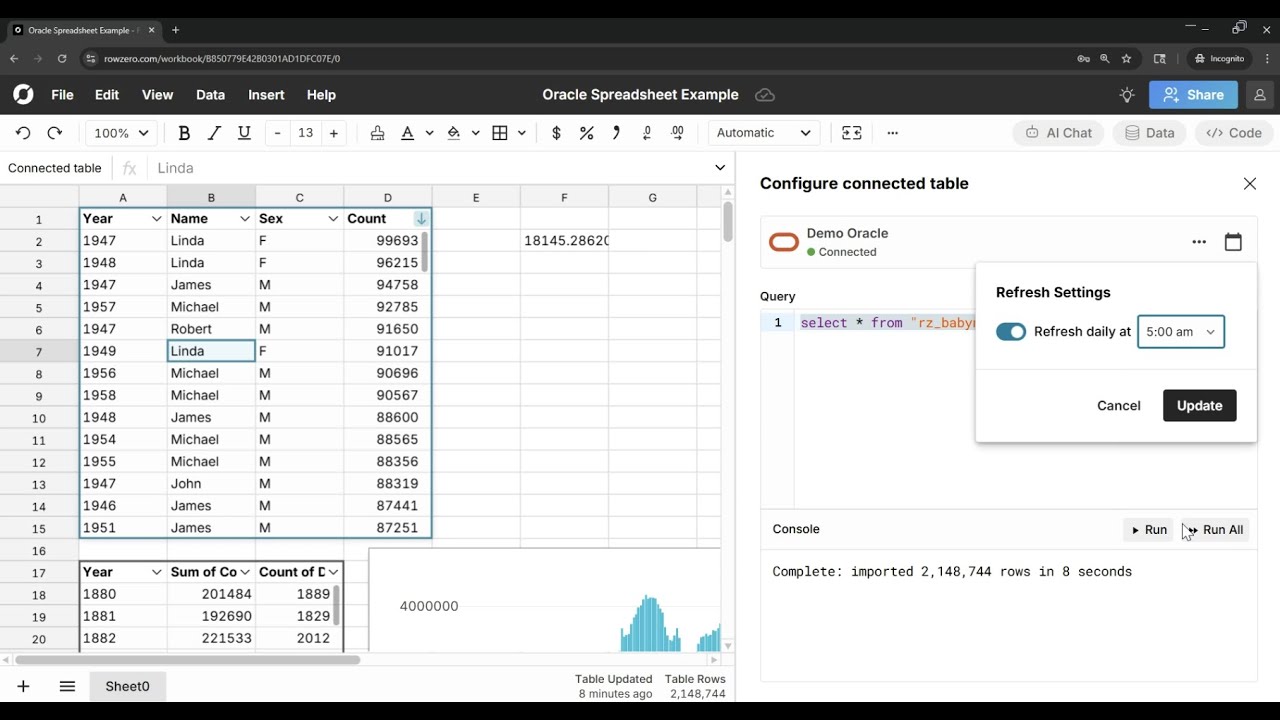
Task: Bookmark page with star icon
Action: pos(1126,59)
